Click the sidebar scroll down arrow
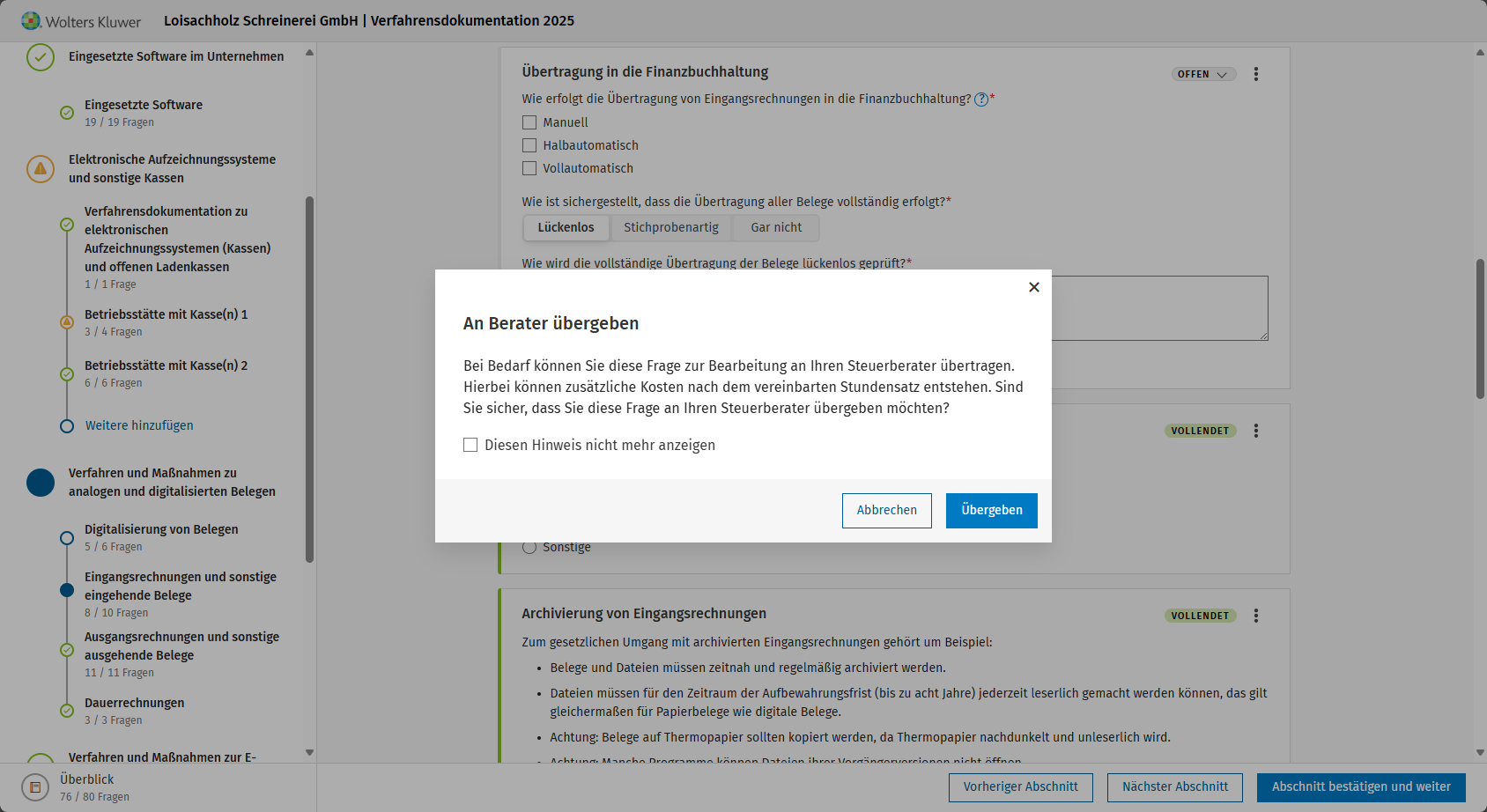The height and width of the screenshot is (812, 1487). coord(309,753)
